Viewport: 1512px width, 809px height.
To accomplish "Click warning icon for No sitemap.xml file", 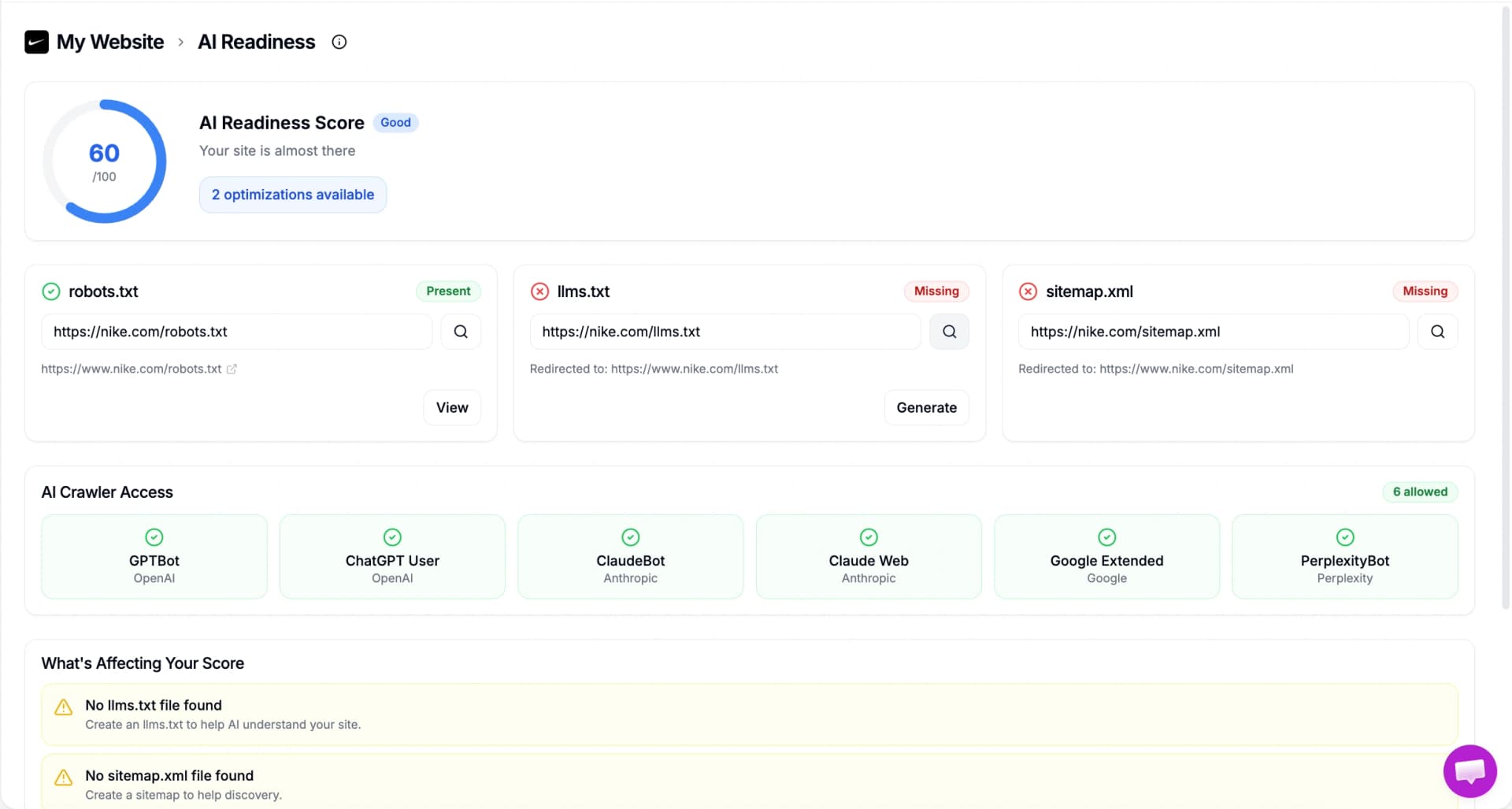I will tap(64, 777).
